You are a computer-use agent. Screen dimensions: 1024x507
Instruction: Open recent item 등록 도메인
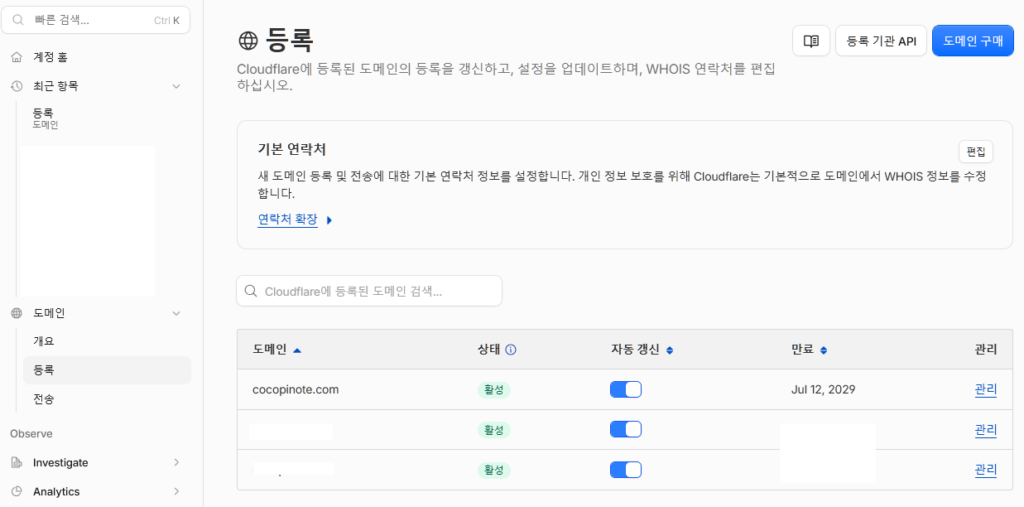[x=46, y=118]
